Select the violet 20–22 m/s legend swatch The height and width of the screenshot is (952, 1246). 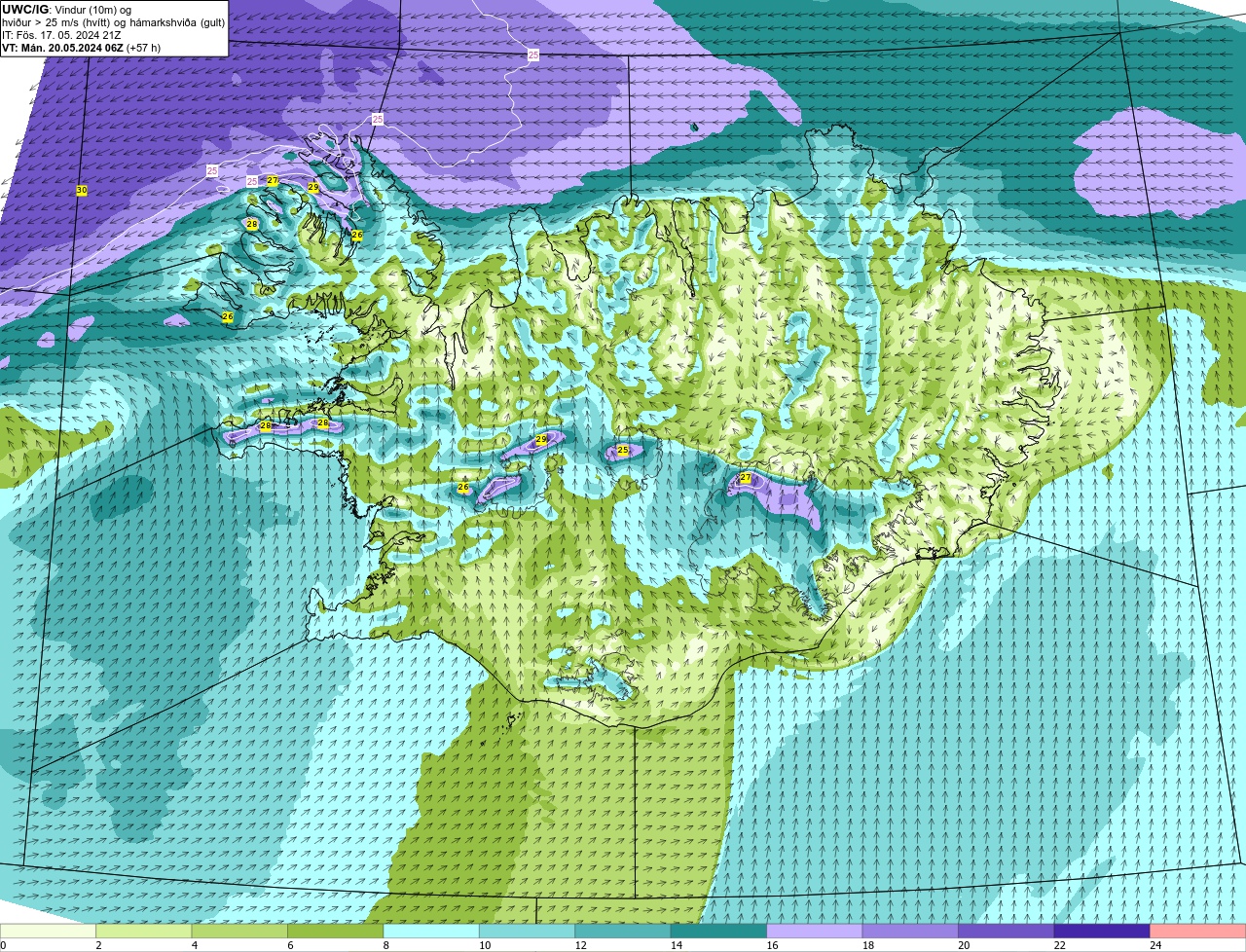(x=1007, y=931)
